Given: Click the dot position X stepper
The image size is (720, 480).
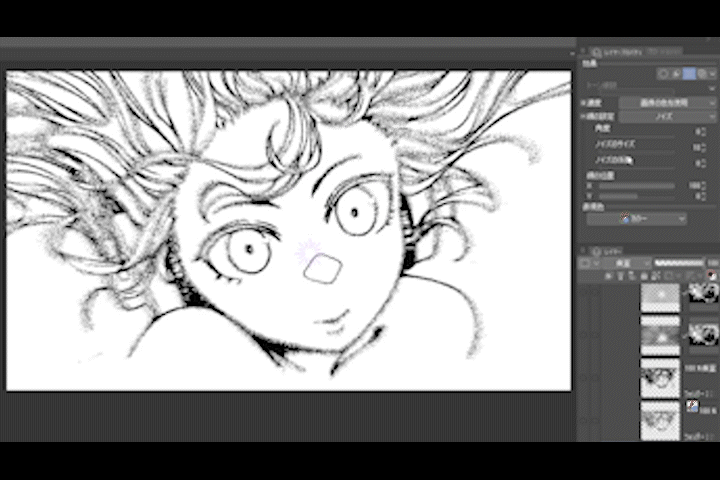Looking at the screenshot, I should coord(702,186).
